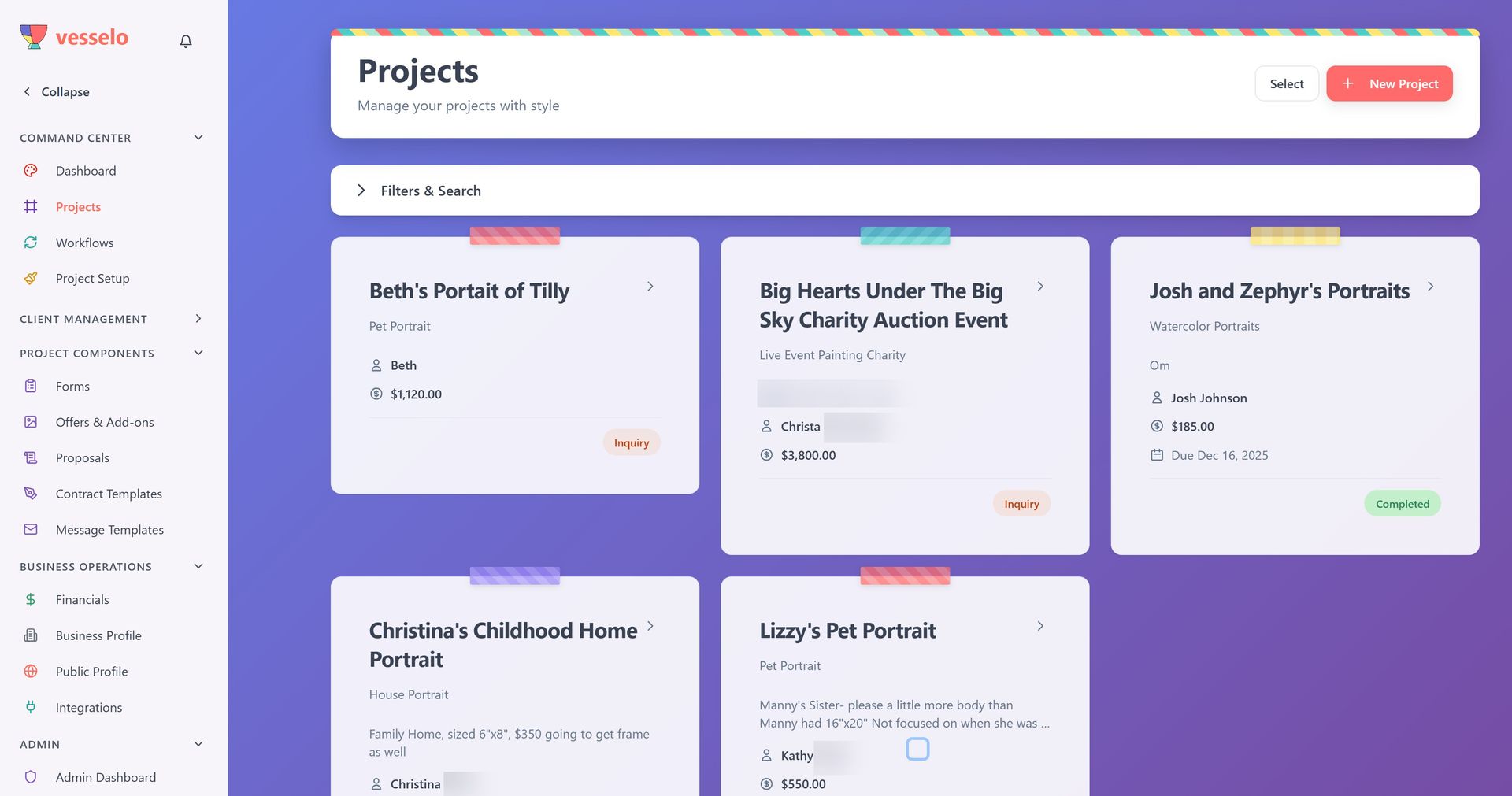Click the Contract Templates pen icon

[x=31, y=494]
